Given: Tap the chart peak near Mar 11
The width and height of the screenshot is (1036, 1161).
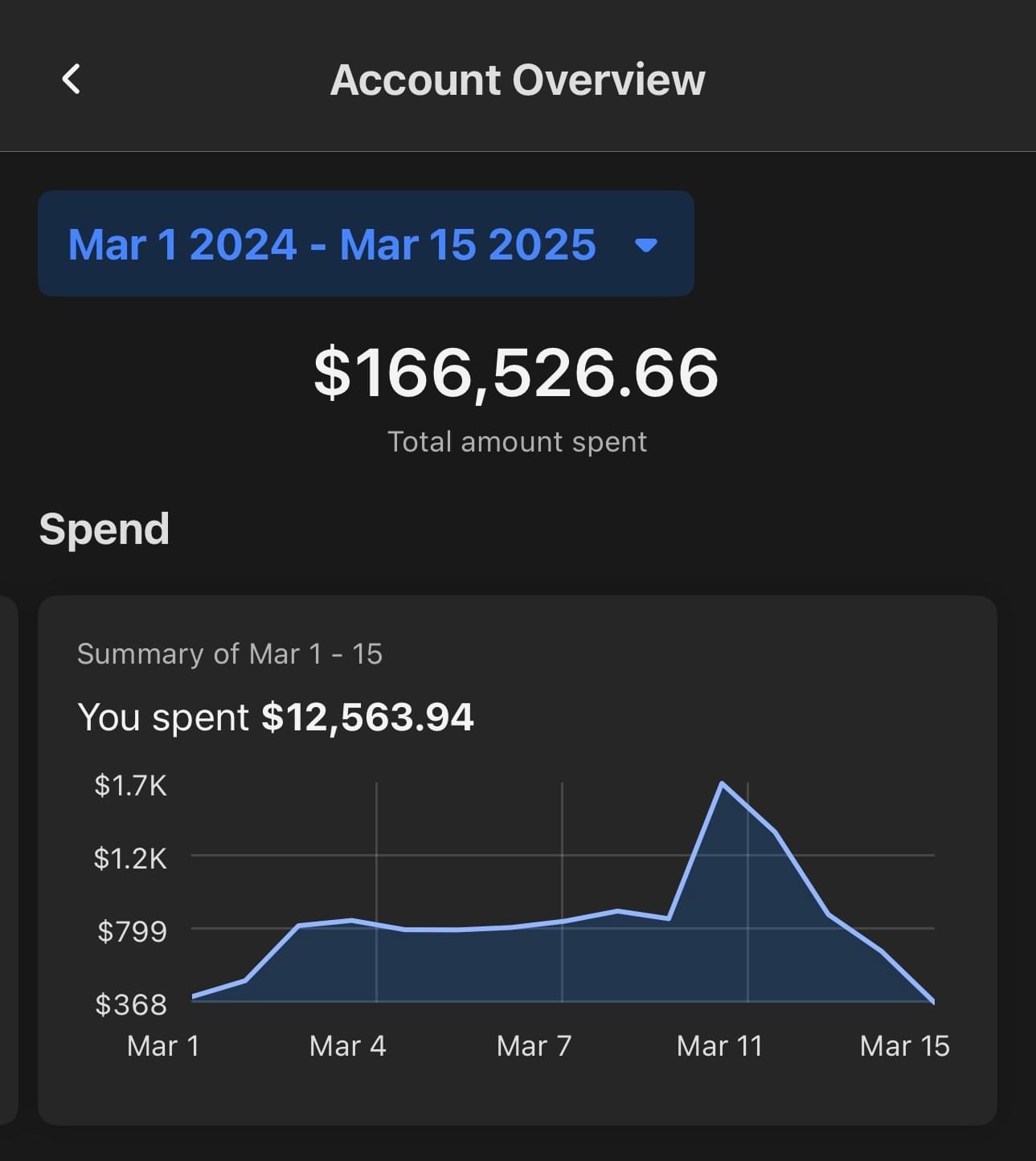Looking at the screenshot, I should (722, 783).
